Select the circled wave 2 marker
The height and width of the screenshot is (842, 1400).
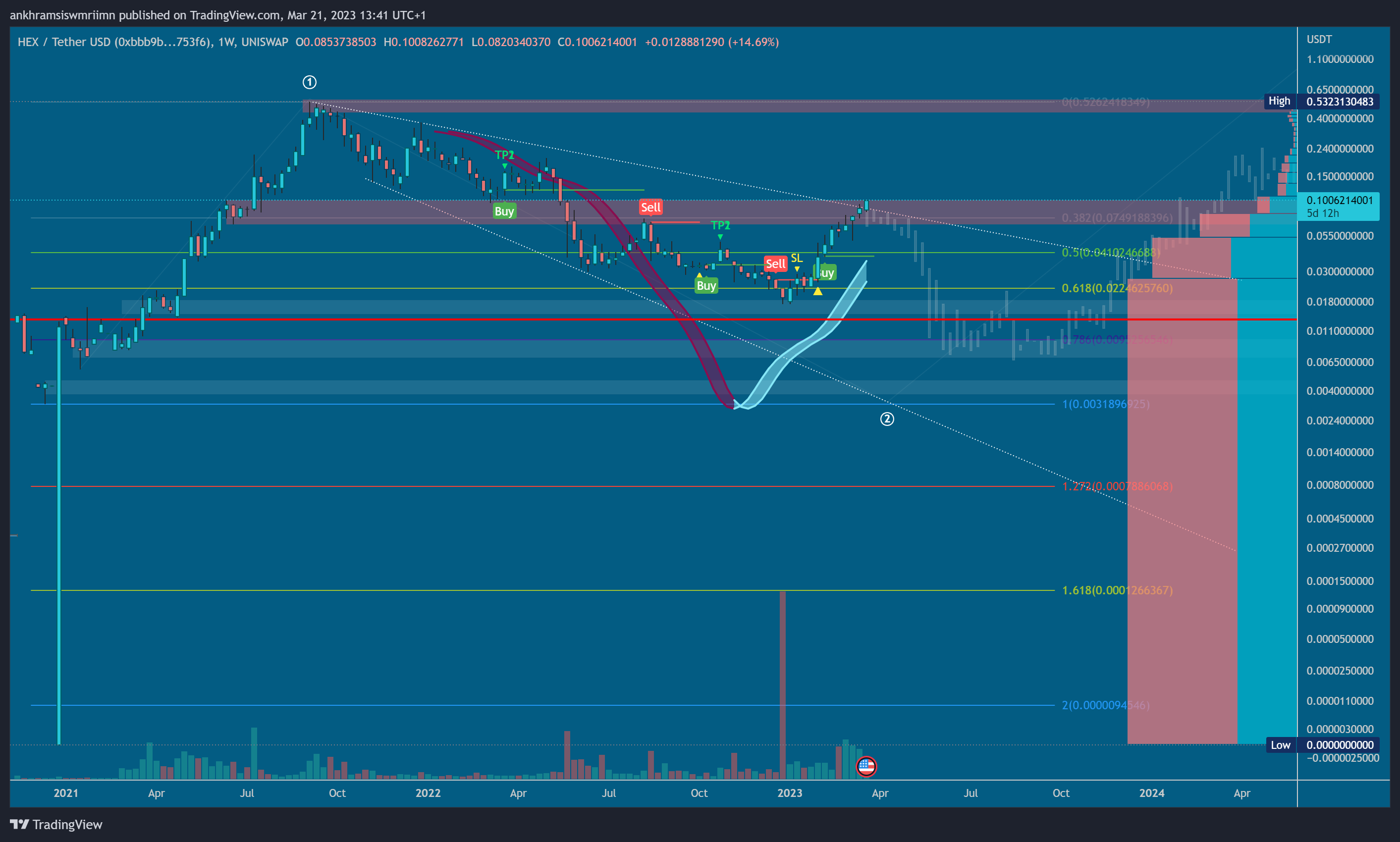pos(887,419)
